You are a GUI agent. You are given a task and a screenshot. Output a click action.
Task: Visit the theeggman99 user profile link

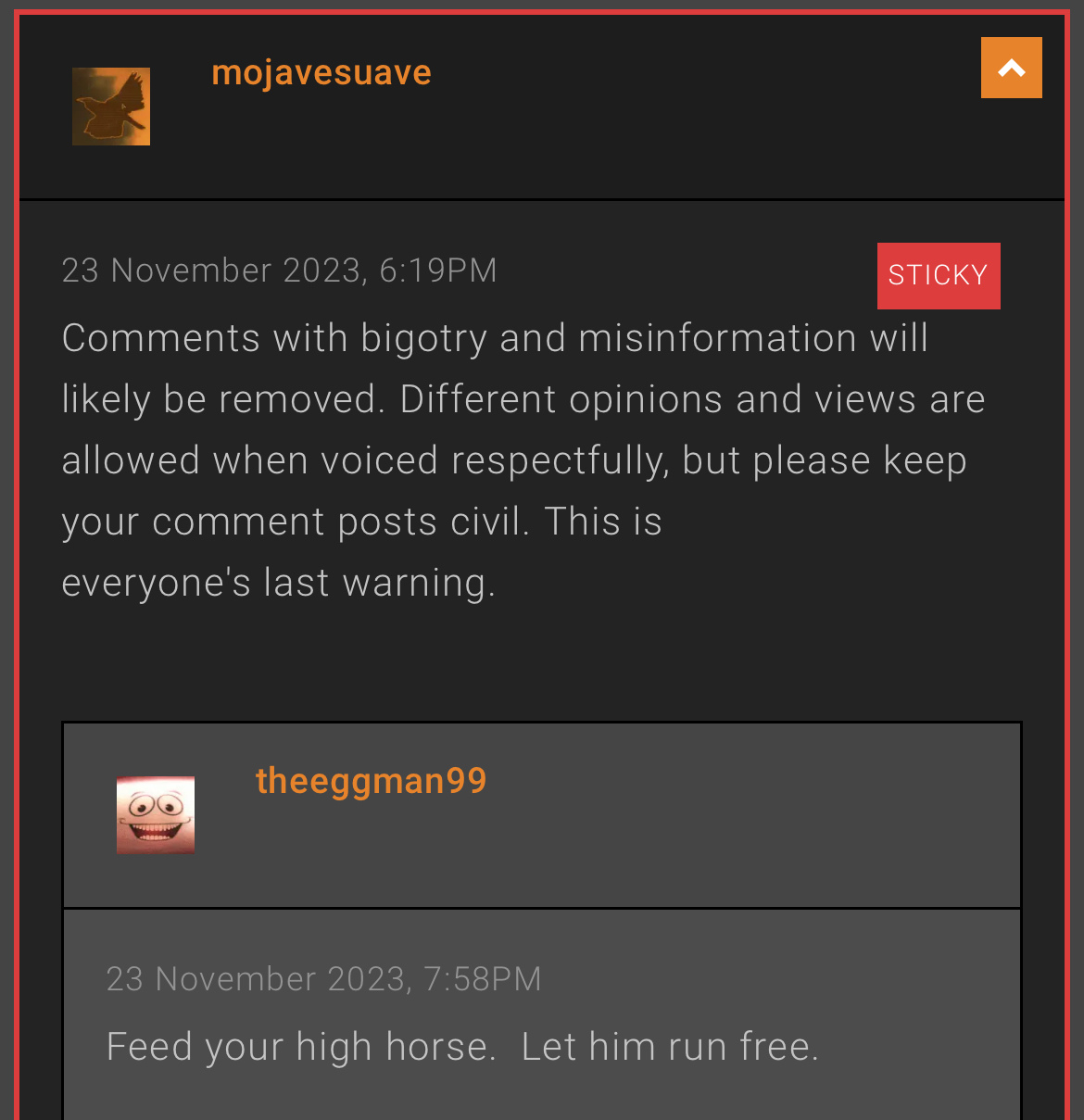(371, 780)
